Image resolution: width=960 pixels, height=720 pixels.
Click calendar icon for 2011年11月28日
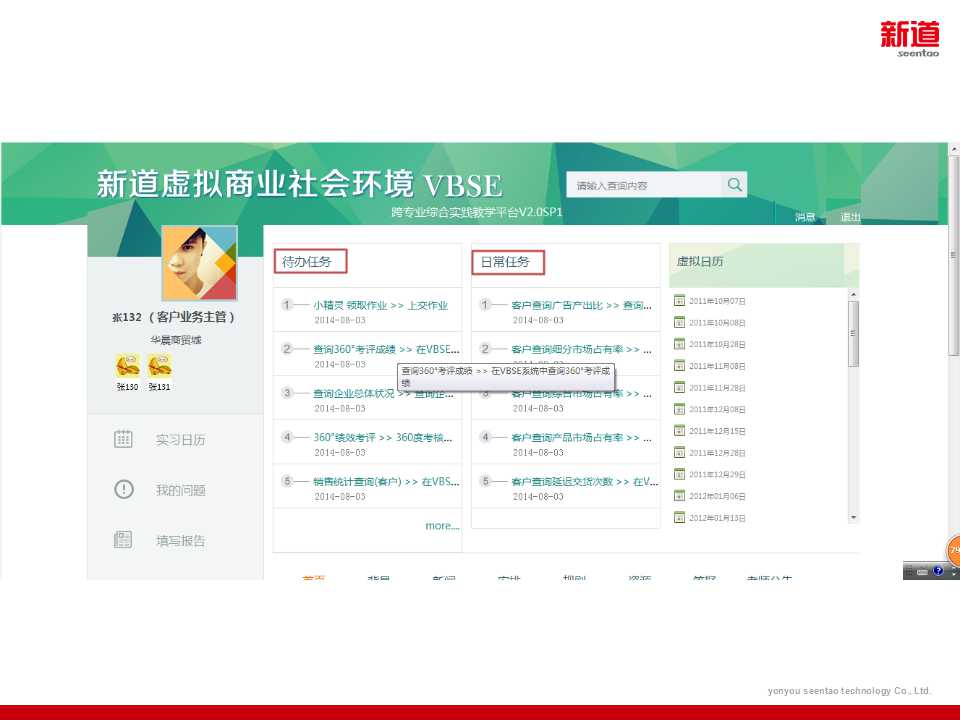coord(679,387)
